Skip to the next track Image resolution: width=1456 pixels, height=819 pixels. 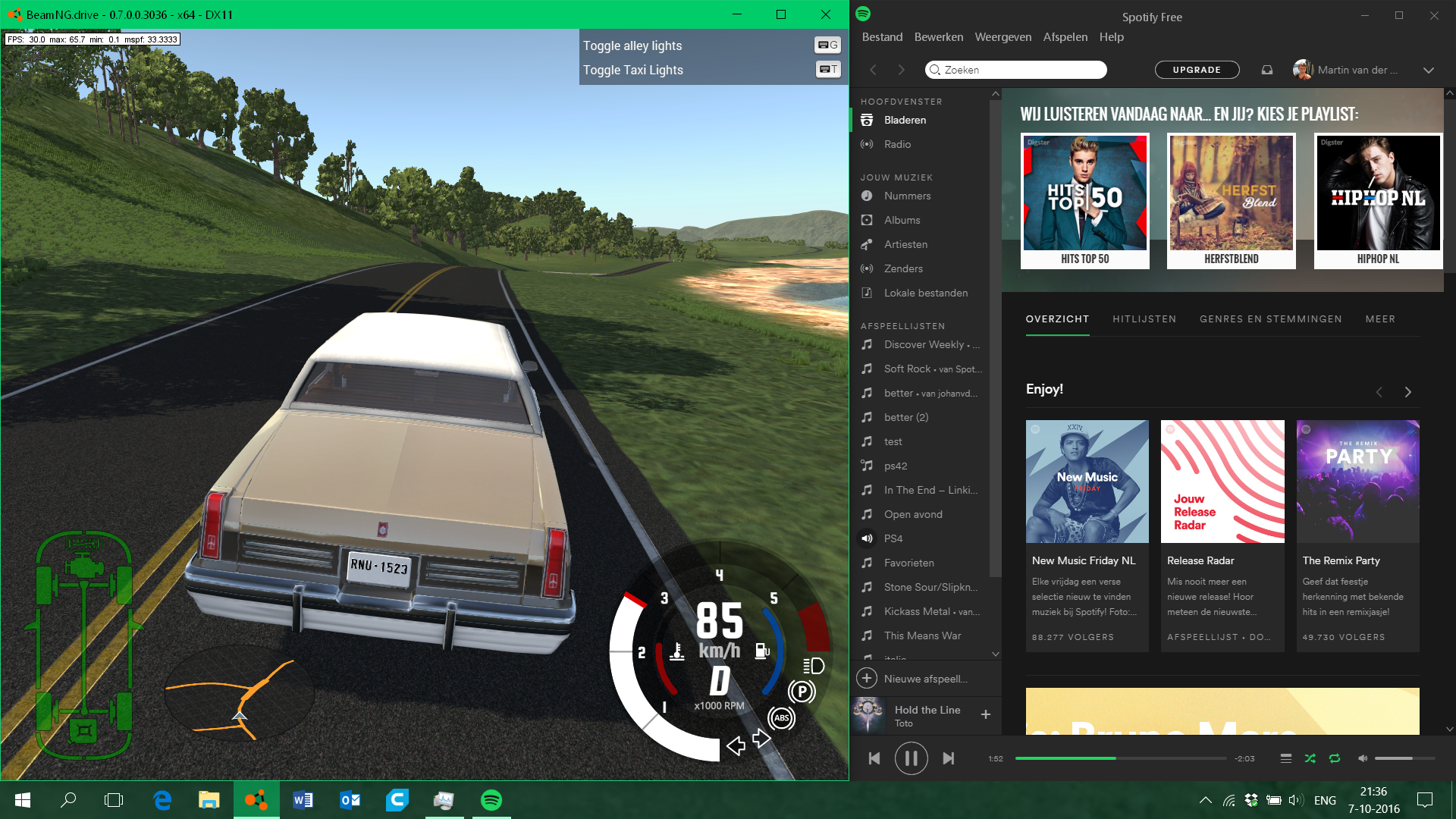coord(948,758)
